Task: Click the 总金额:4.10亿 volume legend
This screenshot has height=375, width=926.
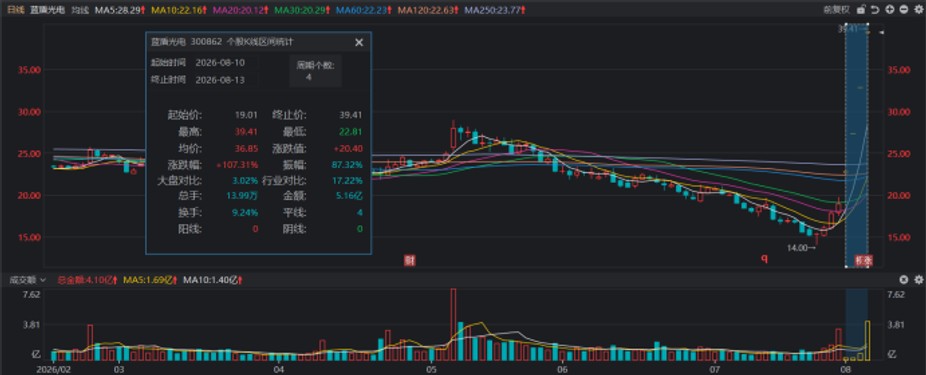Action: coord(87,280)
